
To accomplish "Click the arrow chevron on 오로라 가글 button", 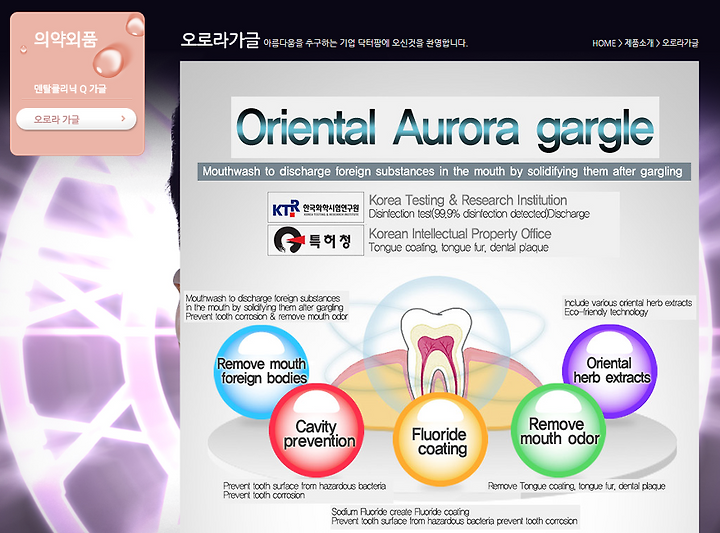I will click(x=123, y=118).
